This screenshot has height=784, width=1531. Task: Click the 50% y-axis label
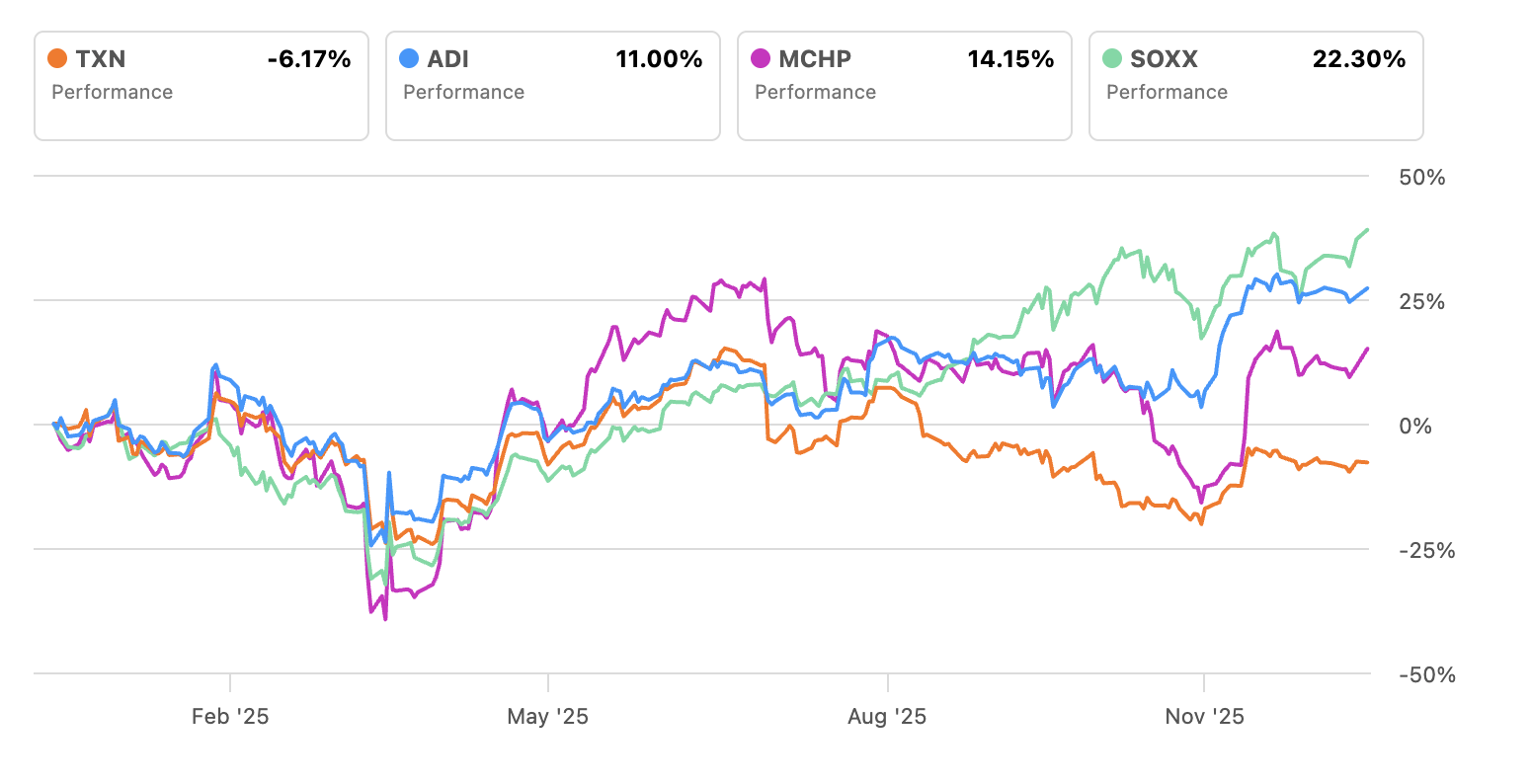tap(1422, 178)
